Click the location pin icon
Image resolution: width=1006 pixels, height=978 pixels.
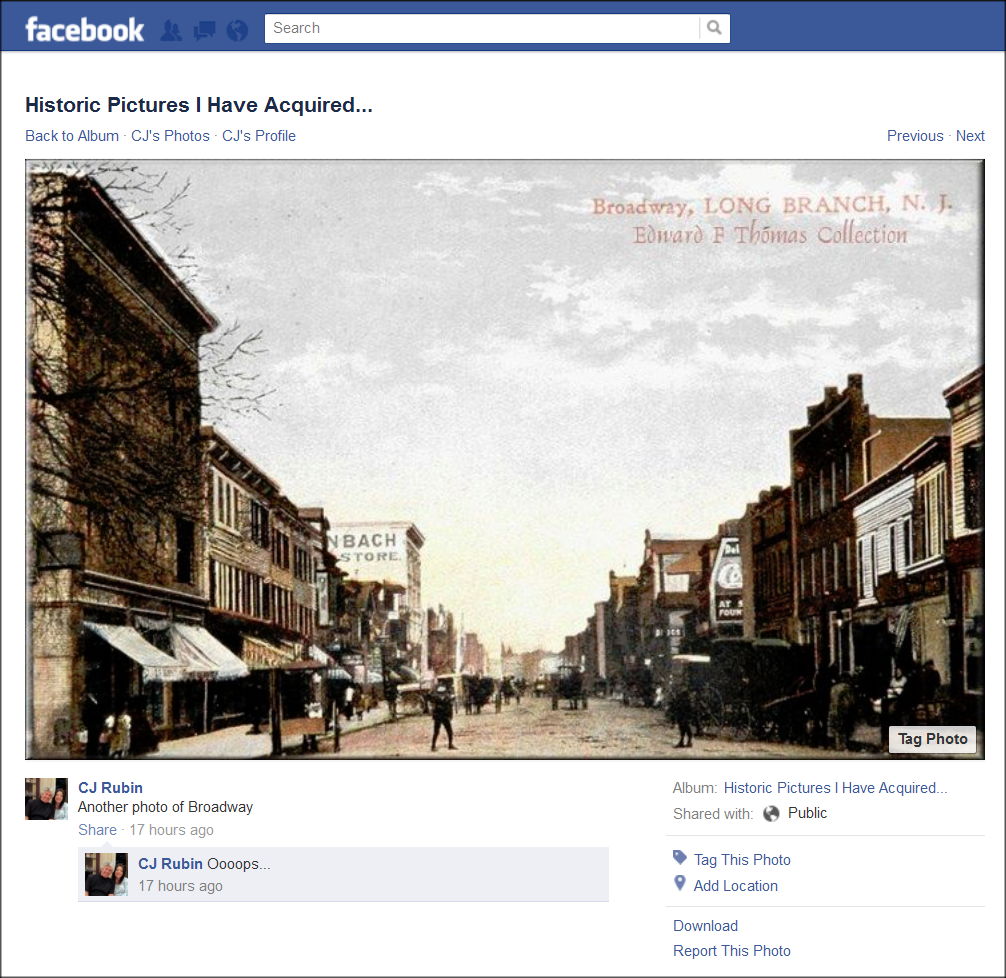(x=680, y=884)
